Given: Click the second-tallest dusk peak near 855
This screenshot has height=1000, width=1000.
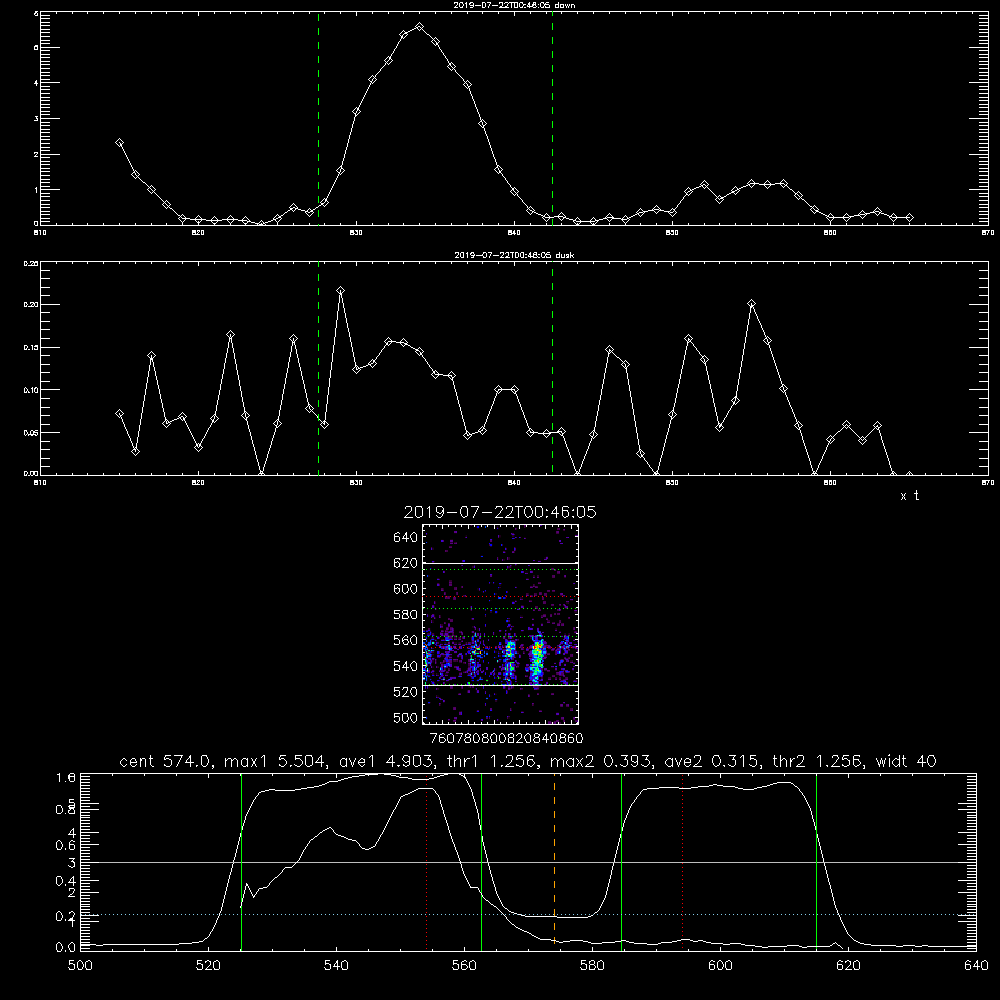Looking at the screenshot, I should pyautogui.click(x=751, y=304).
